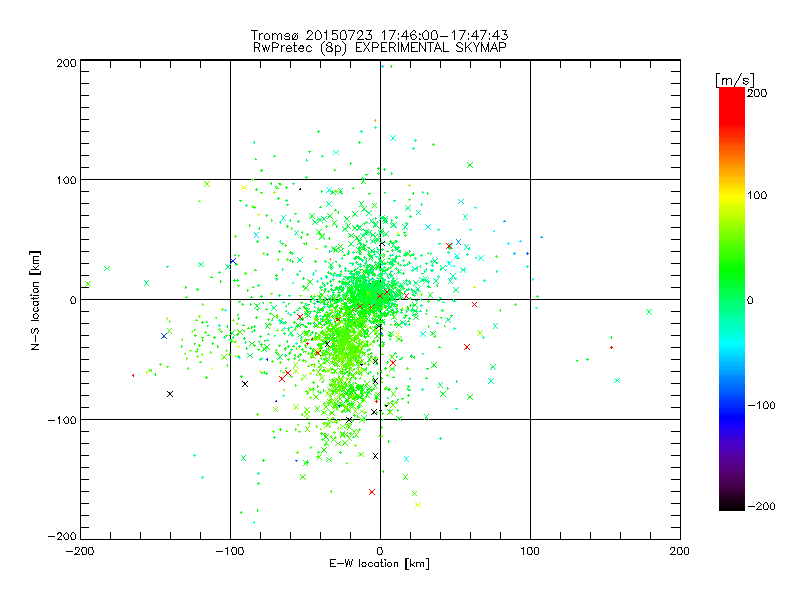
Task: Click the x-axis tick label '200'
Action: point(680,551)
